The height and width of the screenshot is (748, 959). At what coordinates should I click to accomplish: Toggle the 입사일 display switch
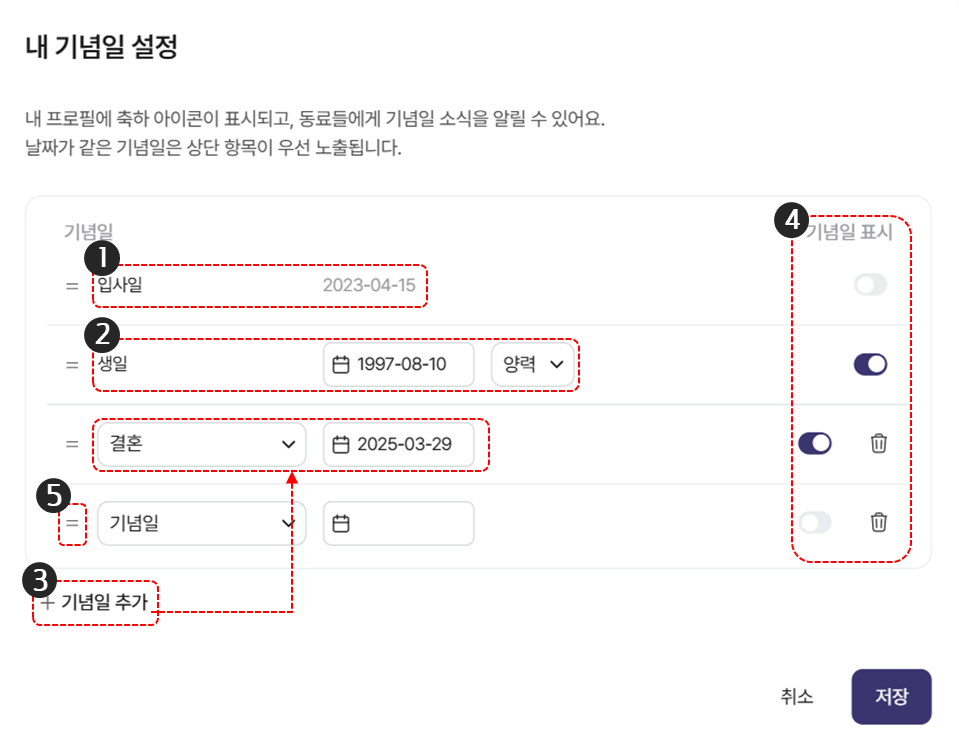[x=870, y=285]
